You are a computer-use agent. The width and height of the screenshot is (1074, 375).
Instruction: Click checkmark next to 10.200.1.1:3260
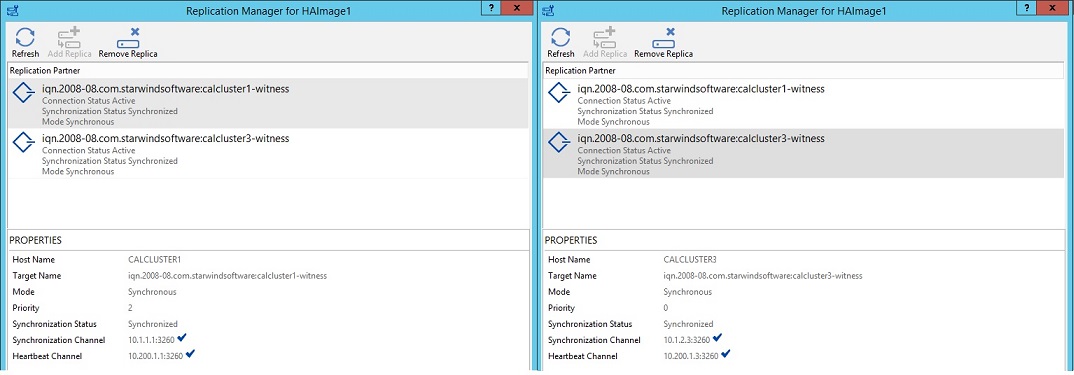tap(190, 354)
